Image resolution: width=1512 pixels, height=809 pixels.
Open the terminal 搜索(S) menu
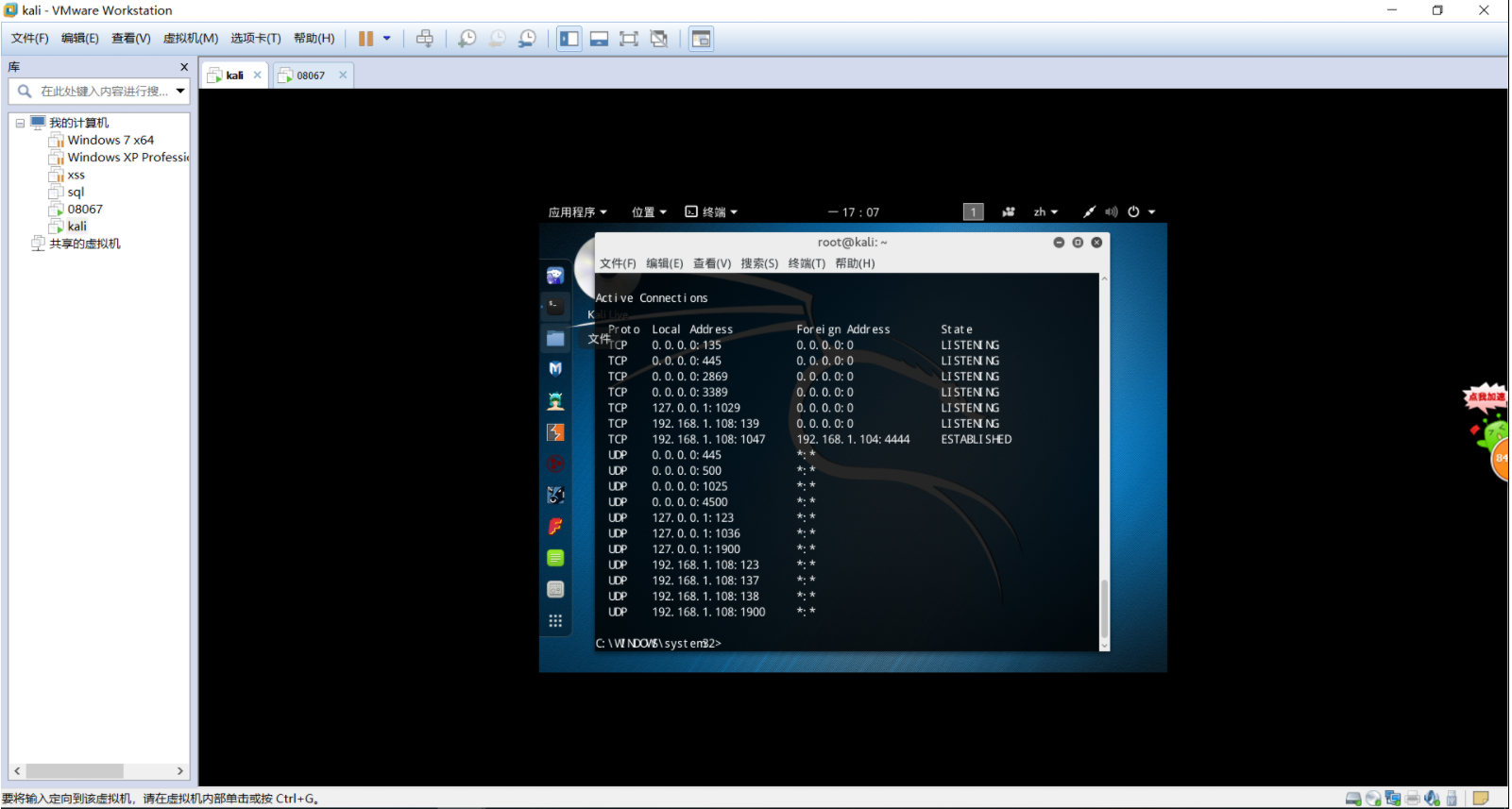(x=759, y=263)
